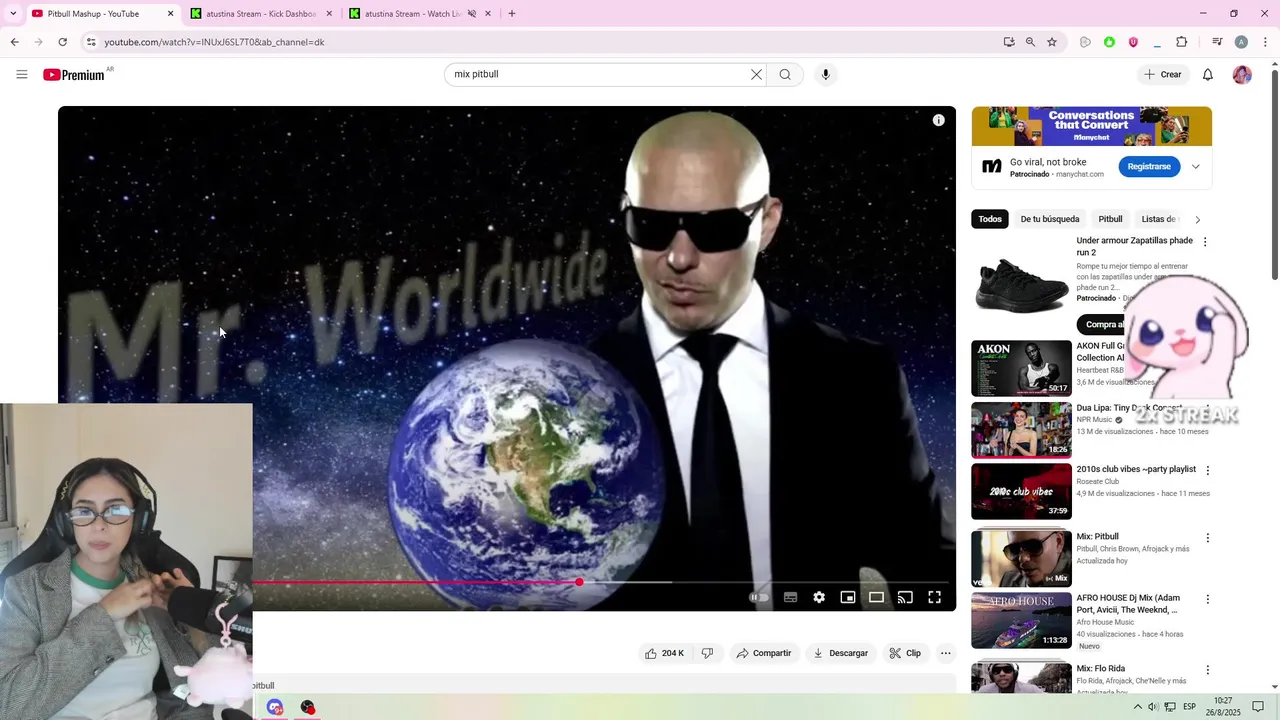Open 2010s club vibes playlist thumbnail
The height and width of the screenshot is (720, 1280).
(1021, 491)
